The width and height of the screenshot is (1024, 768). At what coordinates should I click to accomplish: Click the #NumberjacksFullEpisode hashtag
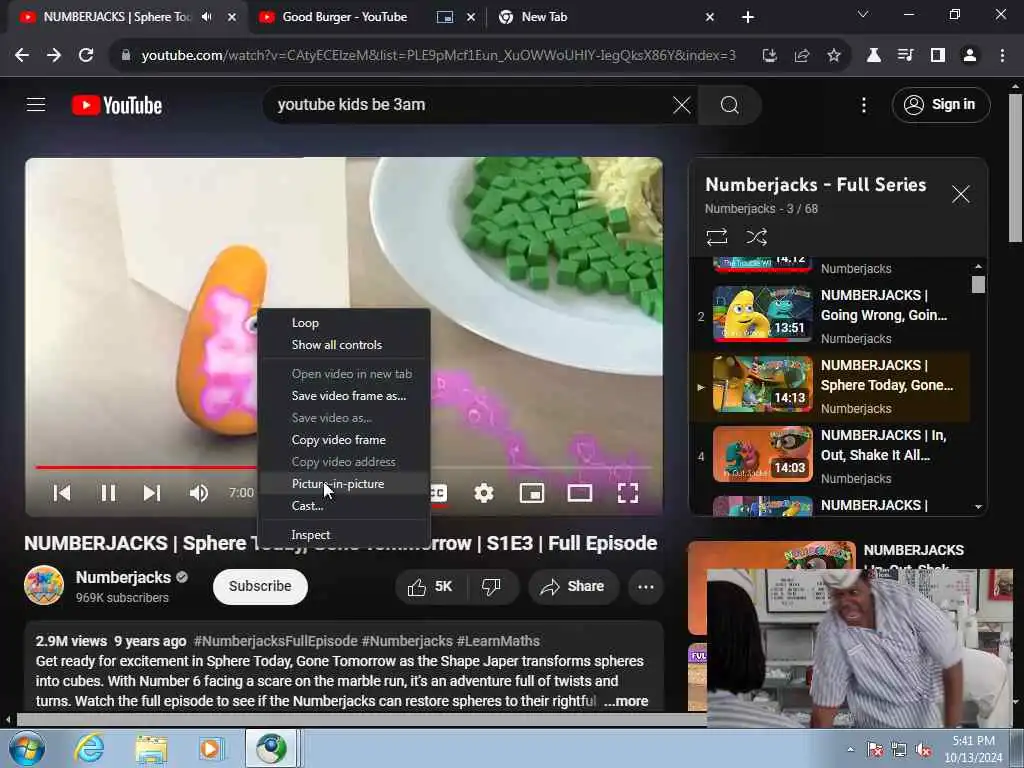click(276, 641)
